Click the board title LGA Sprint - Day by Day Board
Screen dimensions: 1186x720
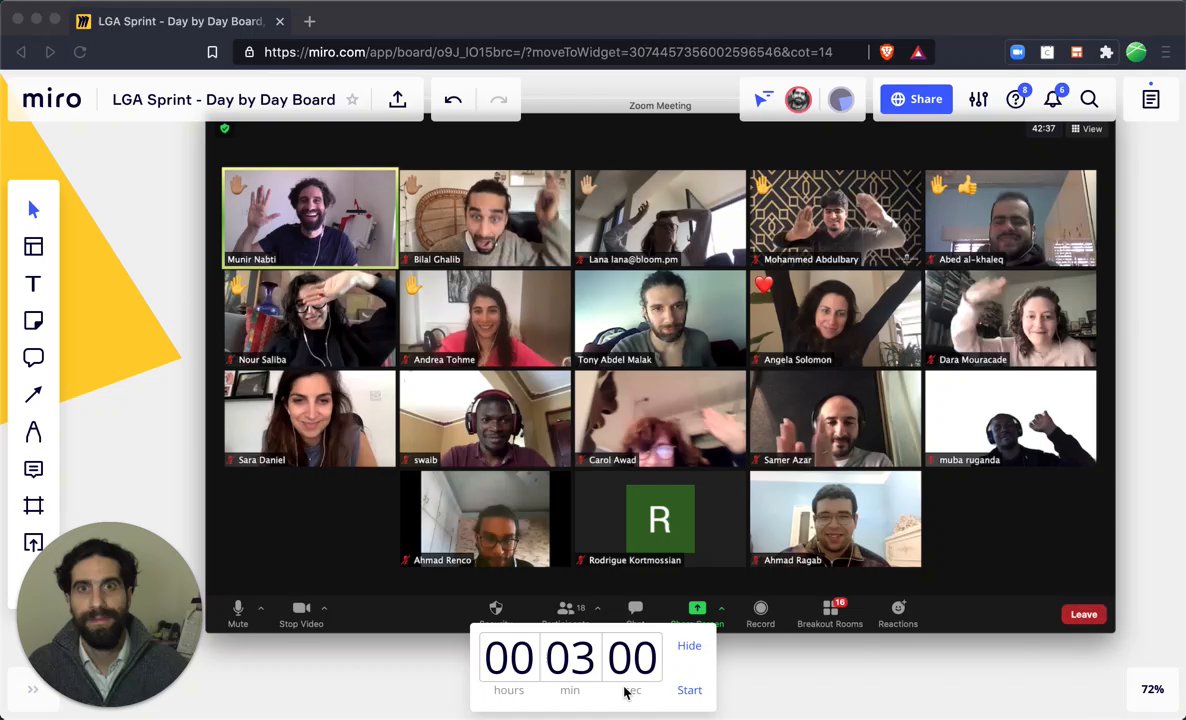pos(224,99)
